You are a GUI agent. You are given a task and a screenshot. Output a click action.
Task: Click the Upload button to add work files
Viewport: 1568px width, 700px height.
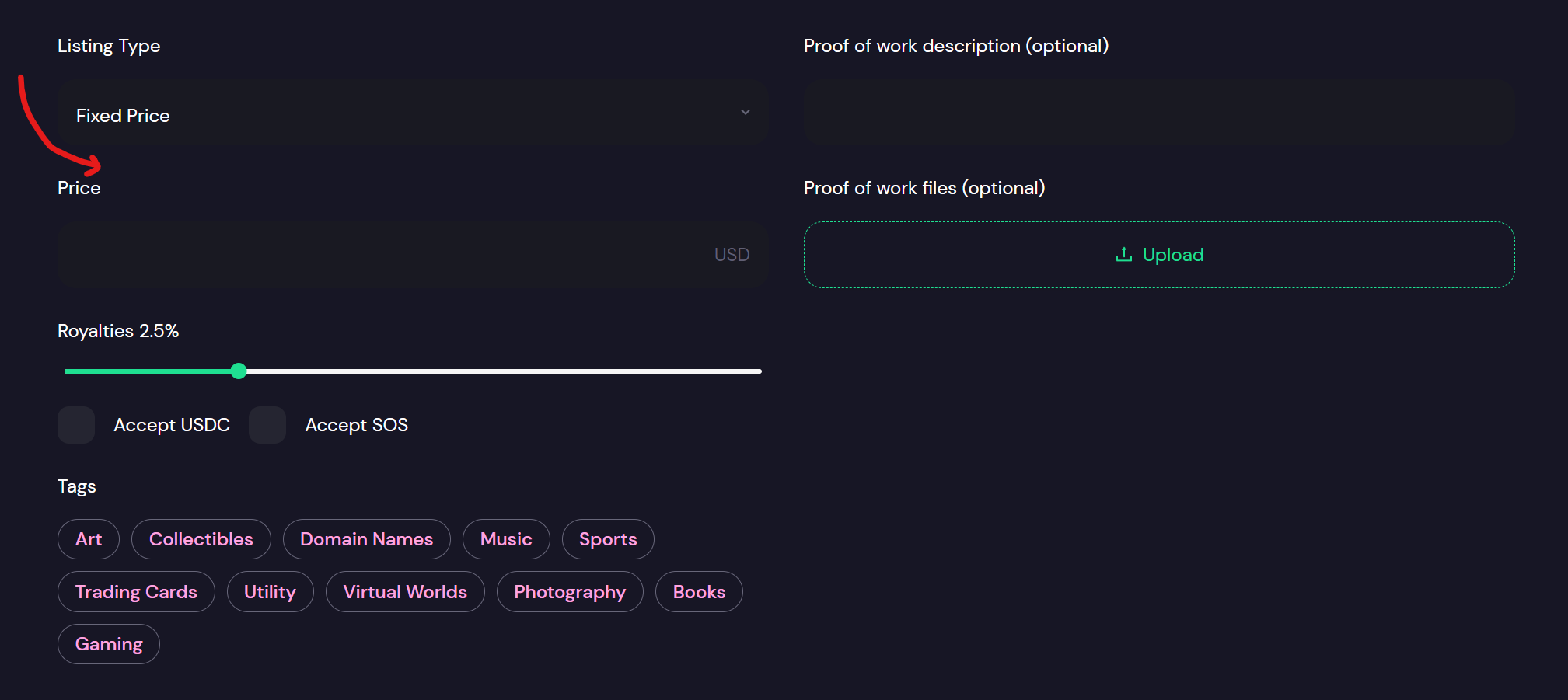coord(1158,254)
